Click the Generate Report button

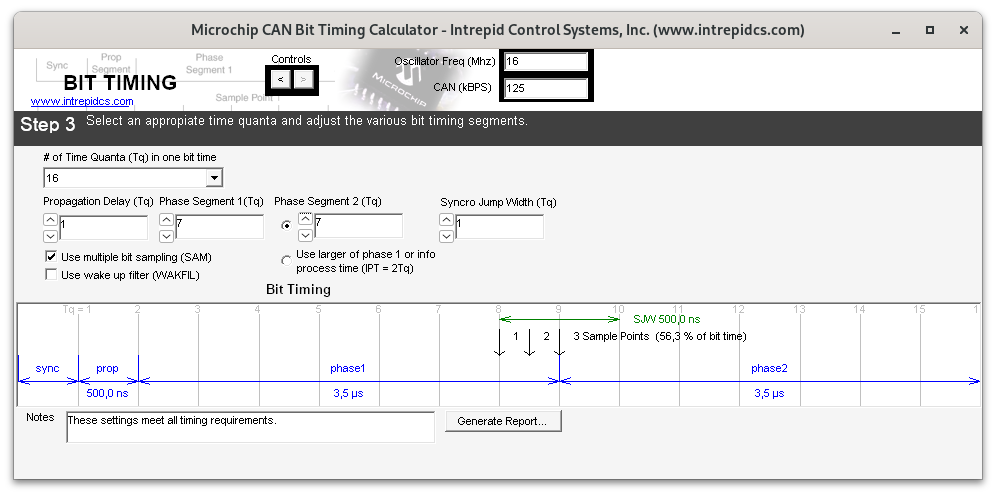pyautogui.click(x=503, y=421)
